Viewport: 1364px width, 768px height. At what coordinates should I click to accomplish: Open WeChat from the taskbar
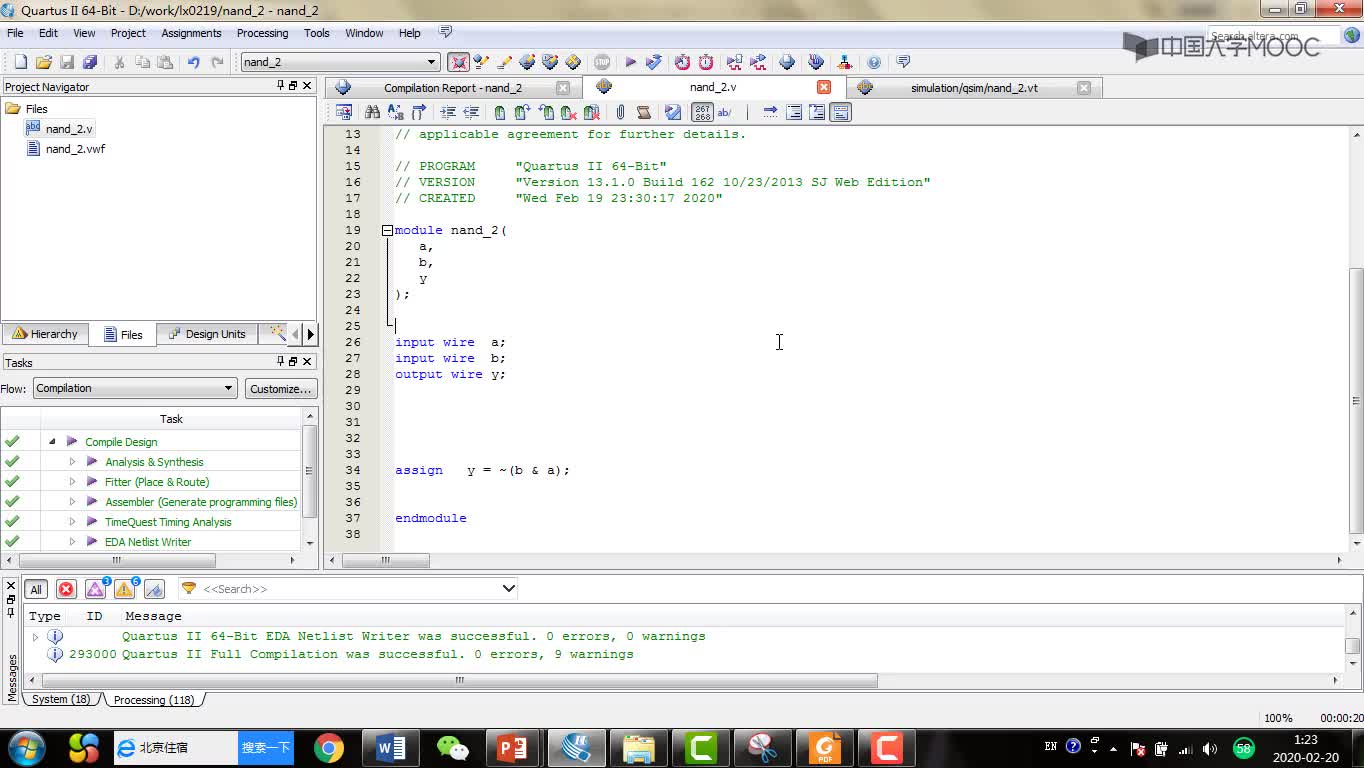tap(453, 748)
